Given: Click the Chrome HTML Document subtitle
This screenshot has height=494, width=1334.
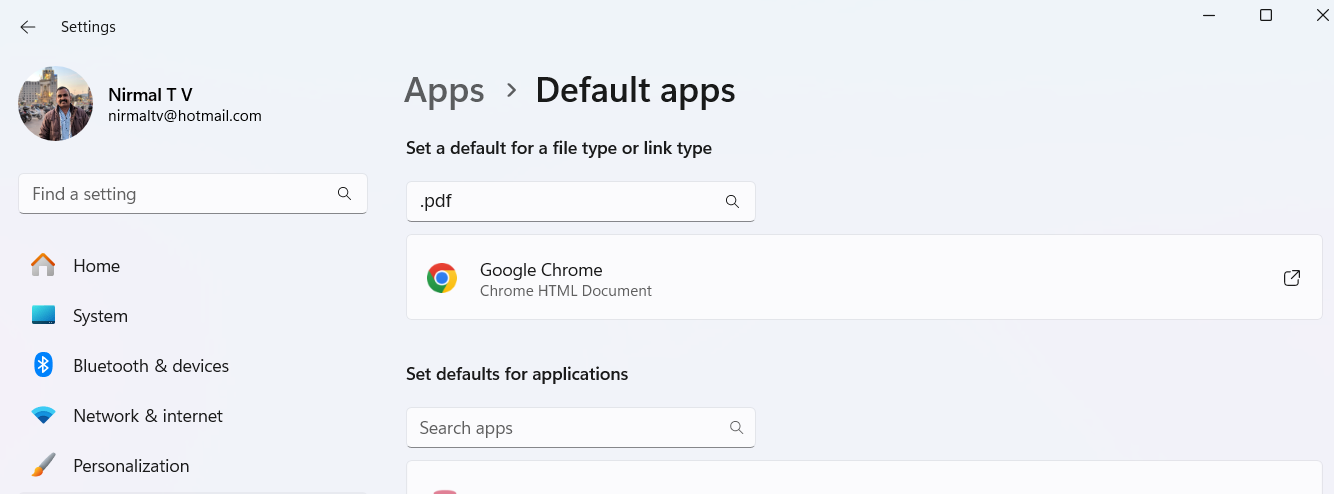Looking at the screenshot, I should 566,291.
